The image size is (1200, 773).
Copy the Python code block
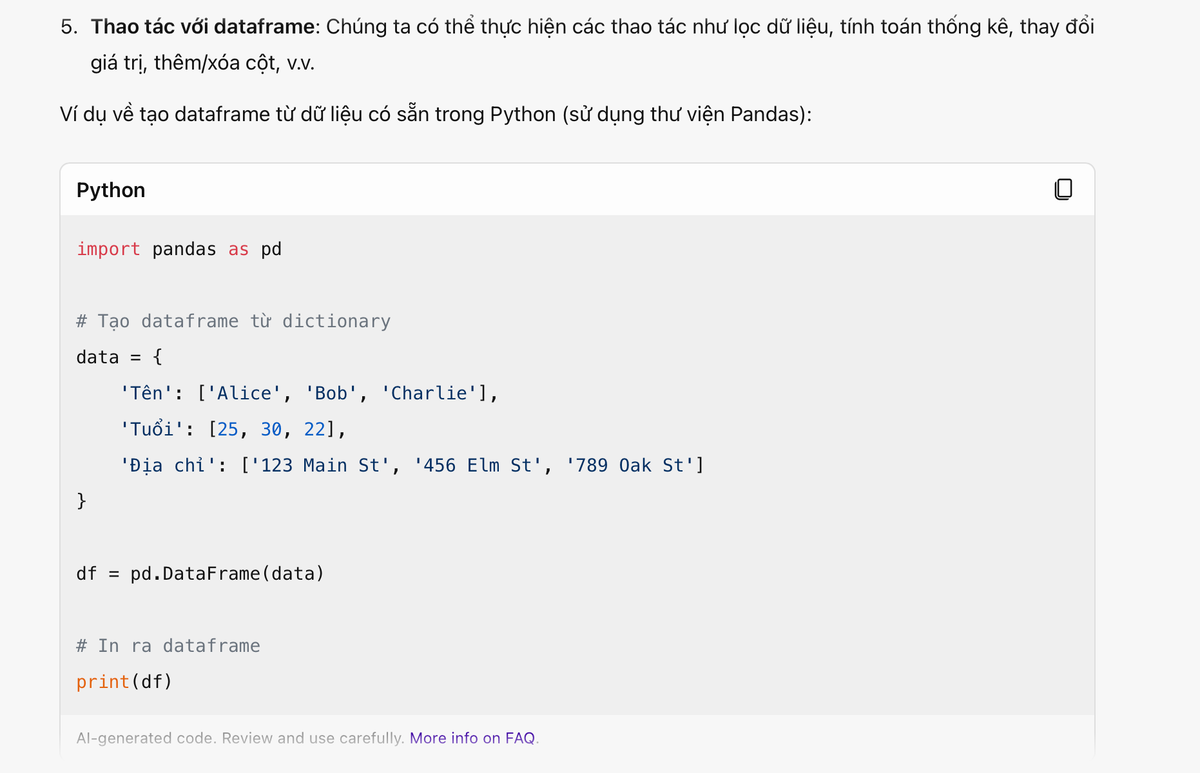pos(1064,189)
